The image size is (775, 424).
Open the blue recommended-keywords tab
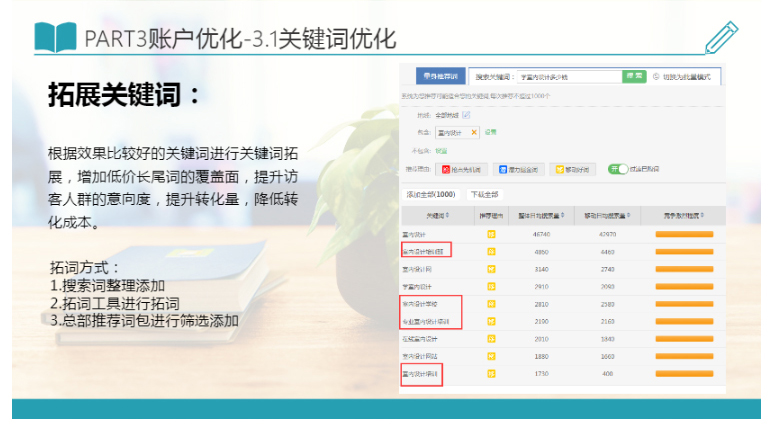click(438, 76)
